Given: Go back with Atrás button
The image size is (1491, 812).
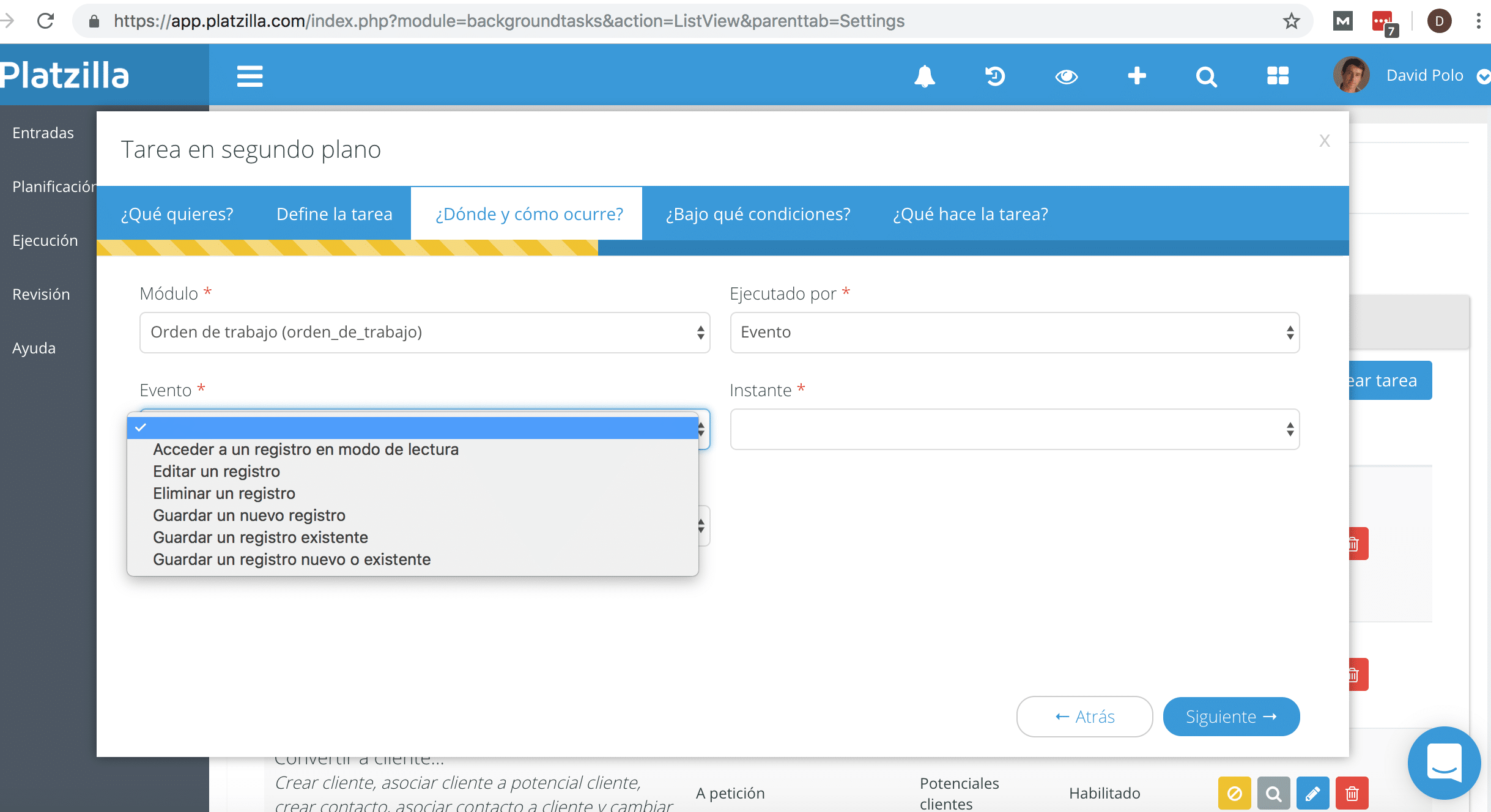Looking at the screenshot, I should coord(1084,716).
